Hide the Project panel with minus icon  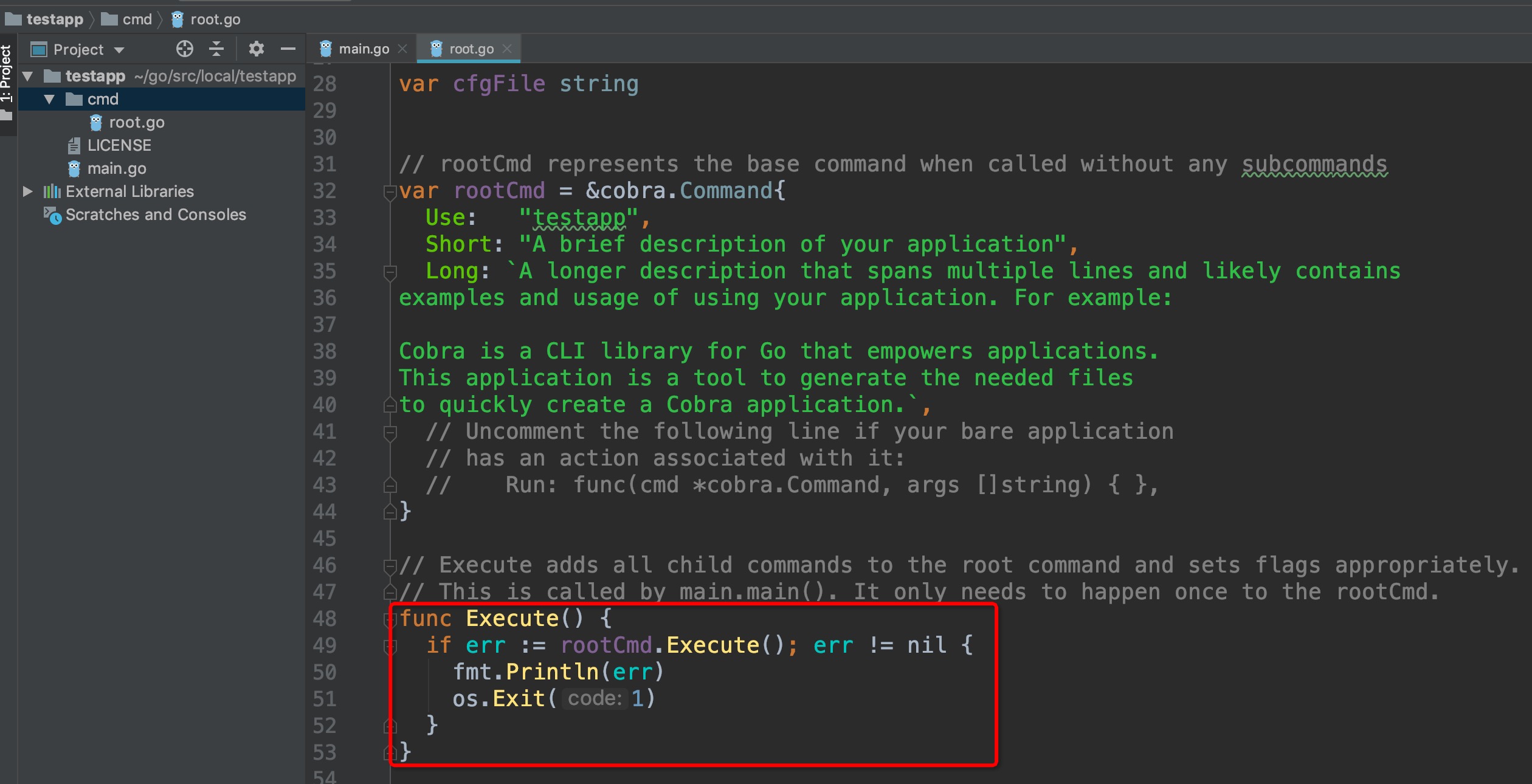(288, 49)
